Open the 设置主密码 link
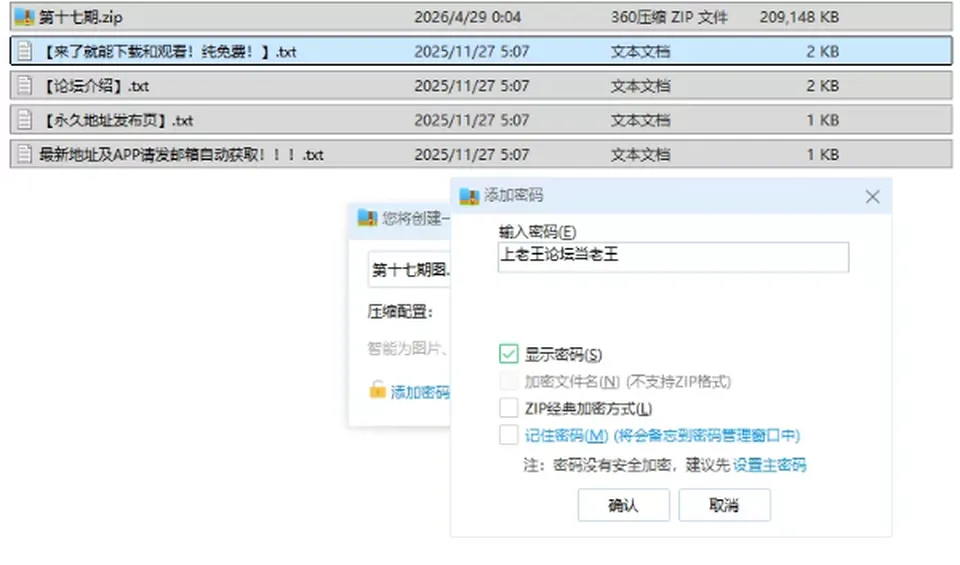960x565 pixels. pos(770,465)
